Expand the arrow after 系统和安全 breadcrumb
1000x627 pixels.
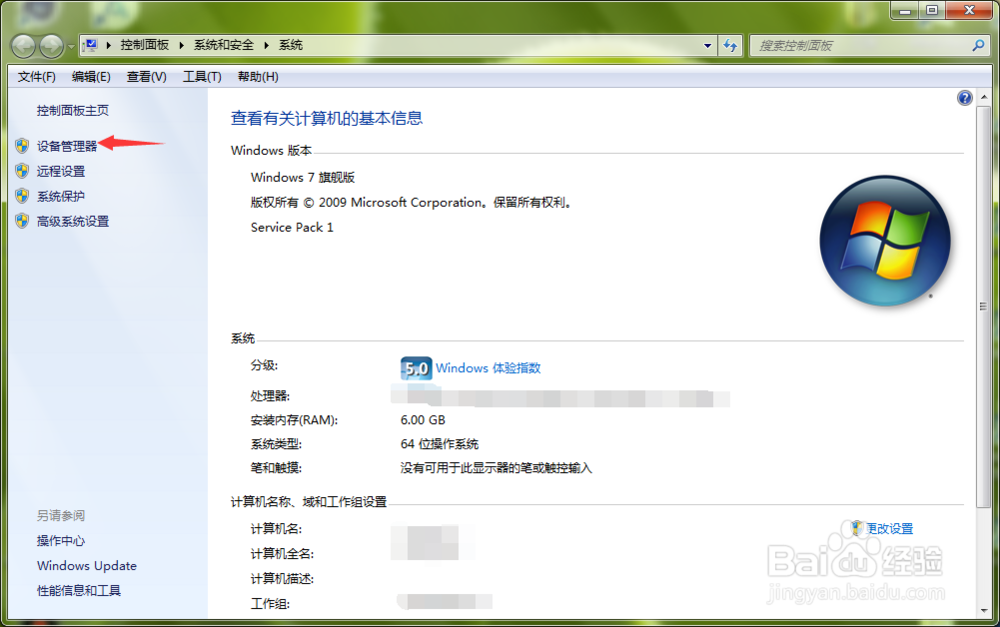pyautogui.click(x=267, y=45)
